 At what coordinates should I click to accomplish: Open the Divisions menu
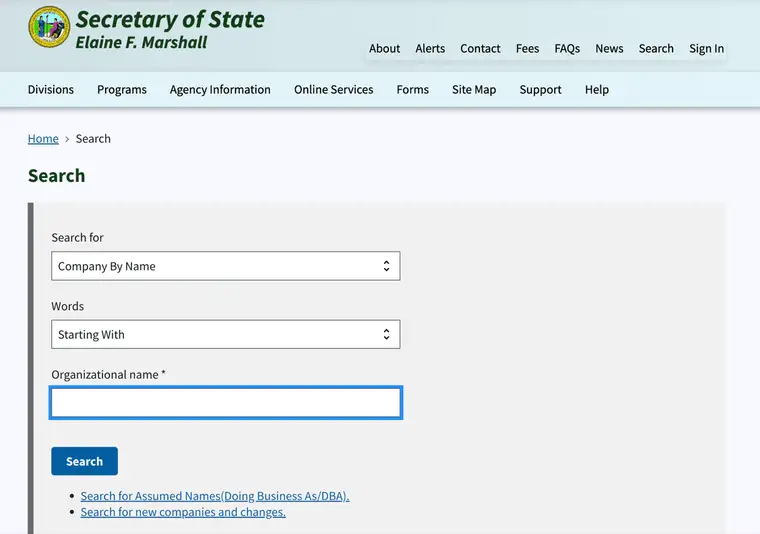(51, 90)
